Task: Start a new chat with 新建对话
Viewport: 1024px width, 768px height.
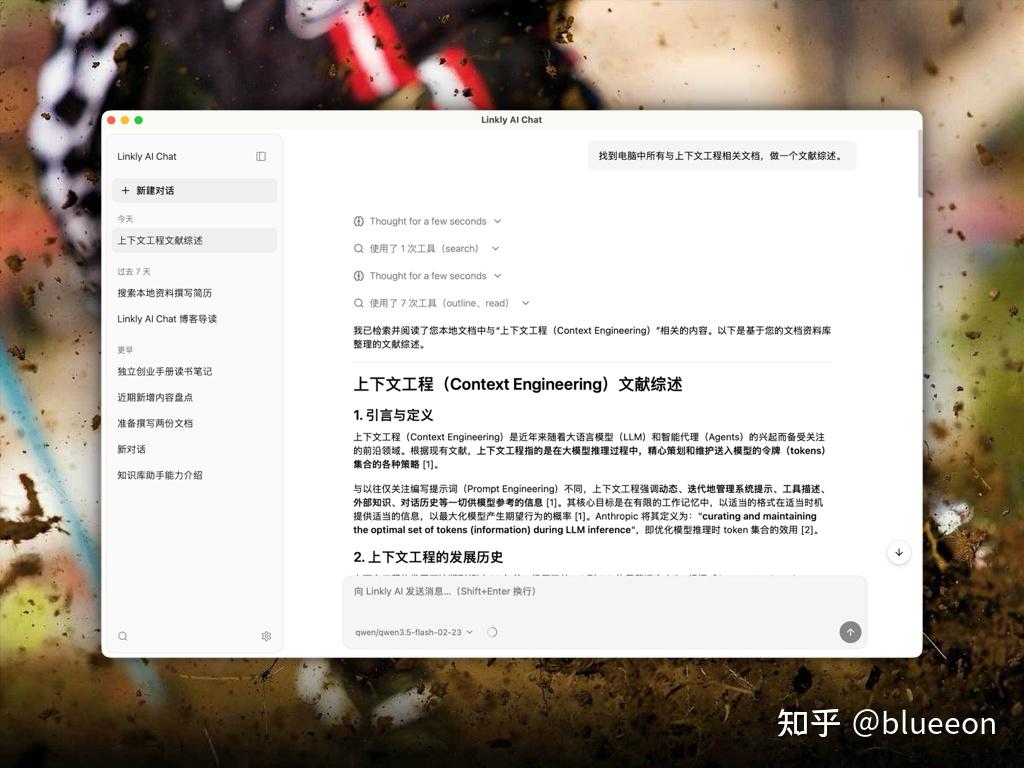Action: [x=195, y=190]
